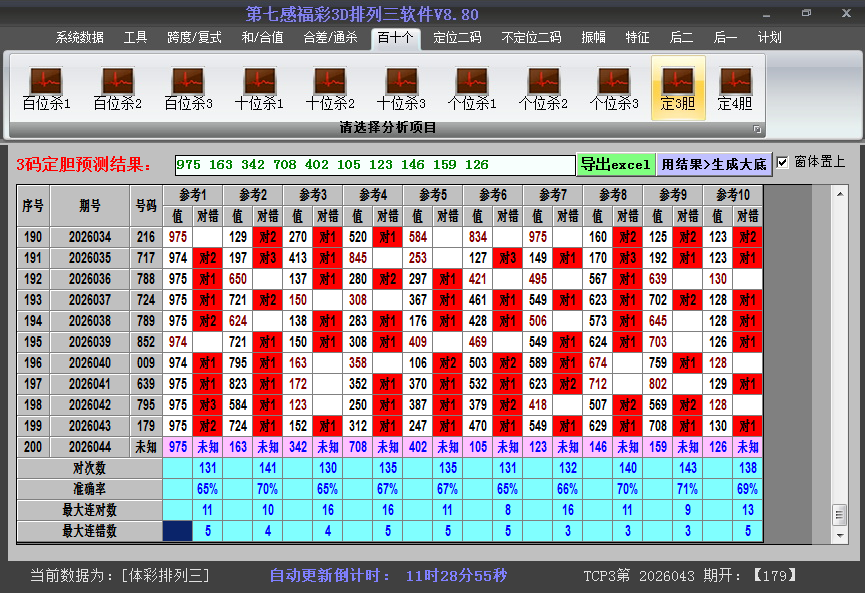Launch the 十位杀3 analysis
Image resolution: width=865 pixels, height=593 pixels.
coord(401,88)
